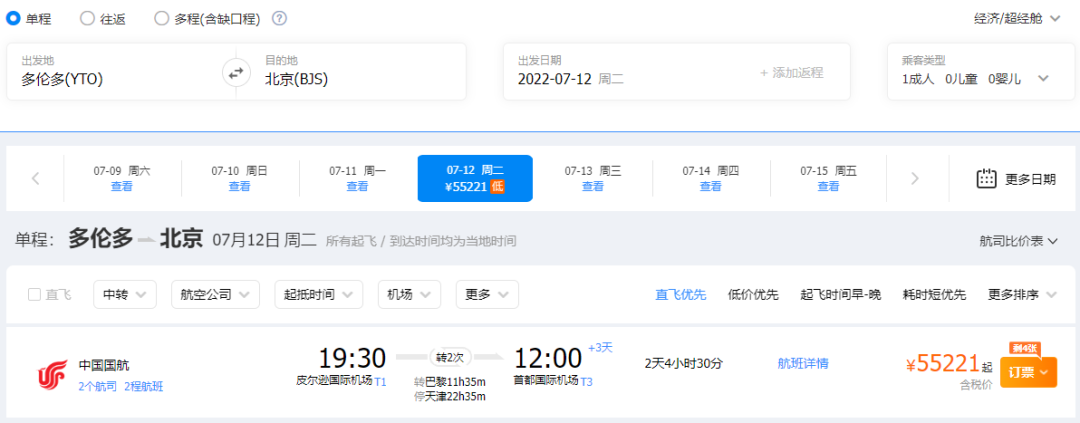Check the 直飞 direct flight checkbox

tap(34, 295)
